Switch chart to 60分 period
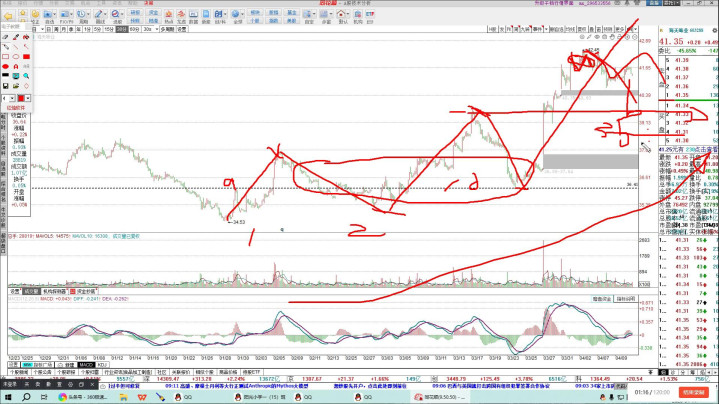Viewport: 719px width, 404px height. tap(134, 29)
